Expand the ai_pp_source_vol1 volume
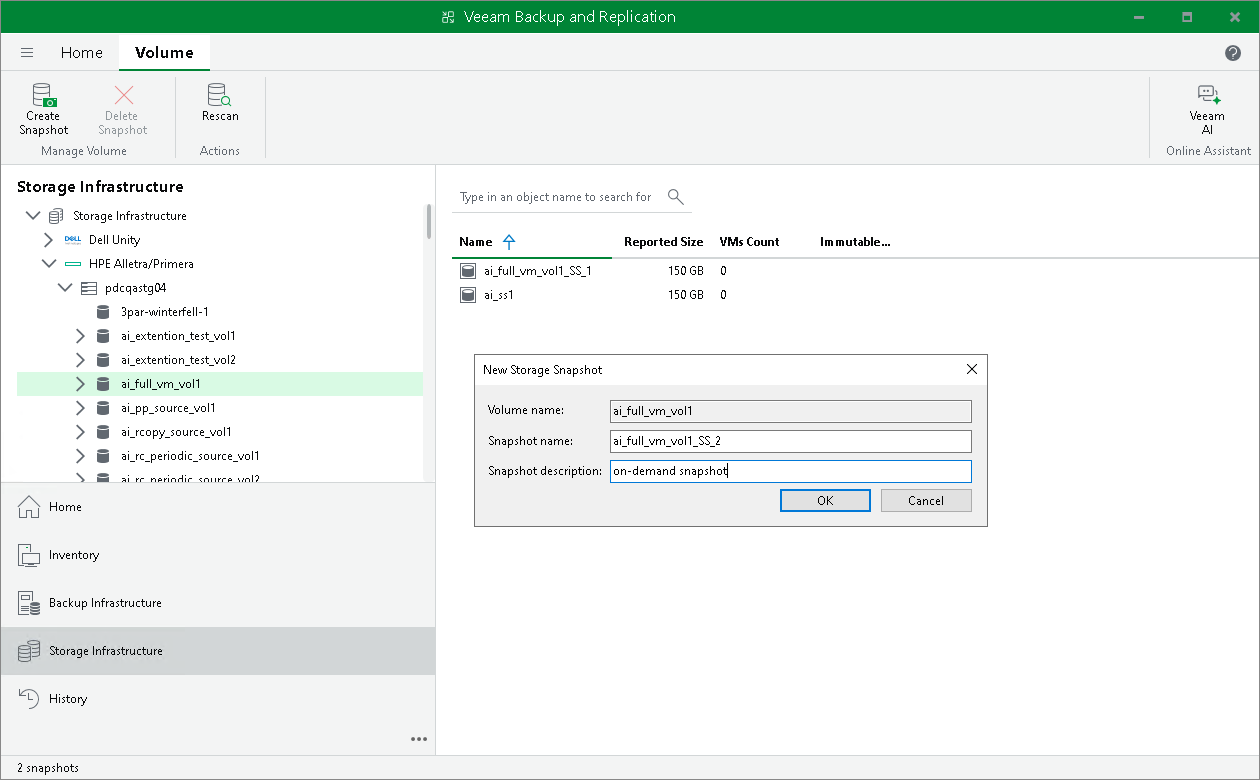The width and height of the screenshot is (1260, 780). point(81,408)
